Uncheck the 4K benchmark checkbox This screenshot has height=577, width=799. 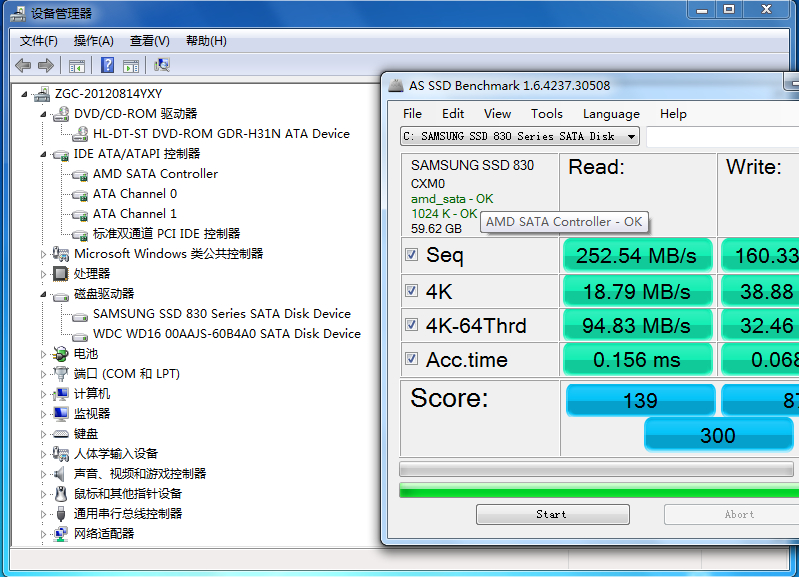(412, 290)
